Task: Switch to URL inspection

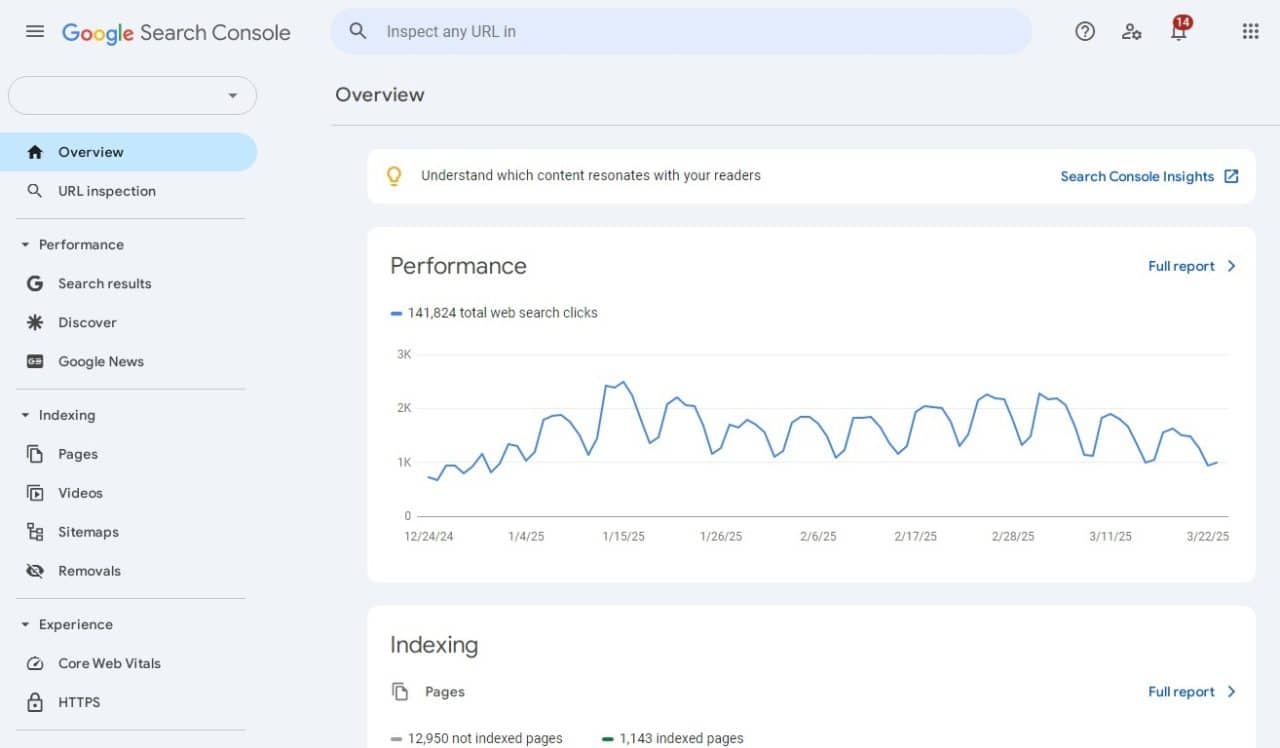Action: tap(107, 191)
